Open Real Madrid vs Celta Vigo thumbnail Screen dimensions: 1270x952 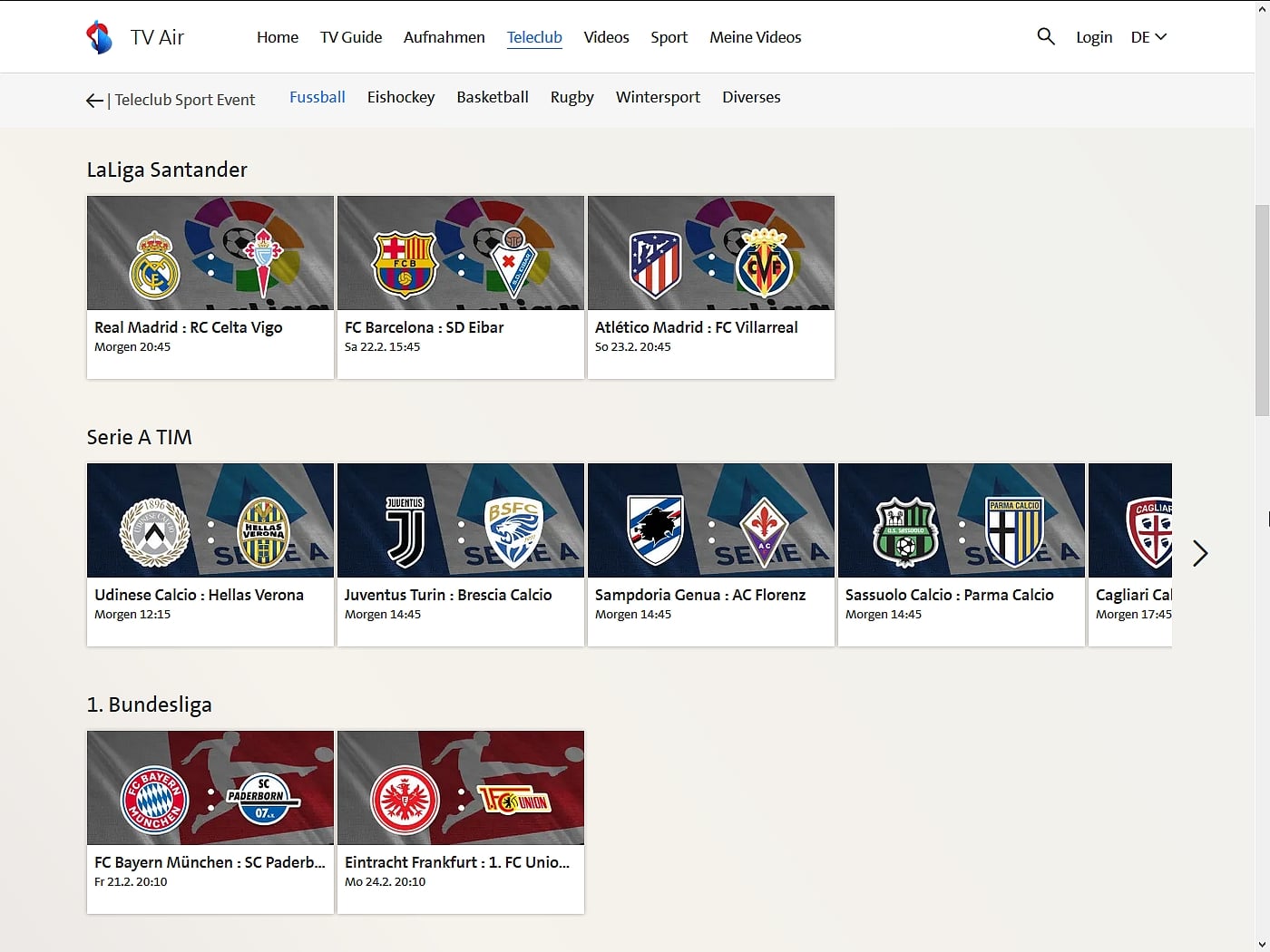[210, 253]
